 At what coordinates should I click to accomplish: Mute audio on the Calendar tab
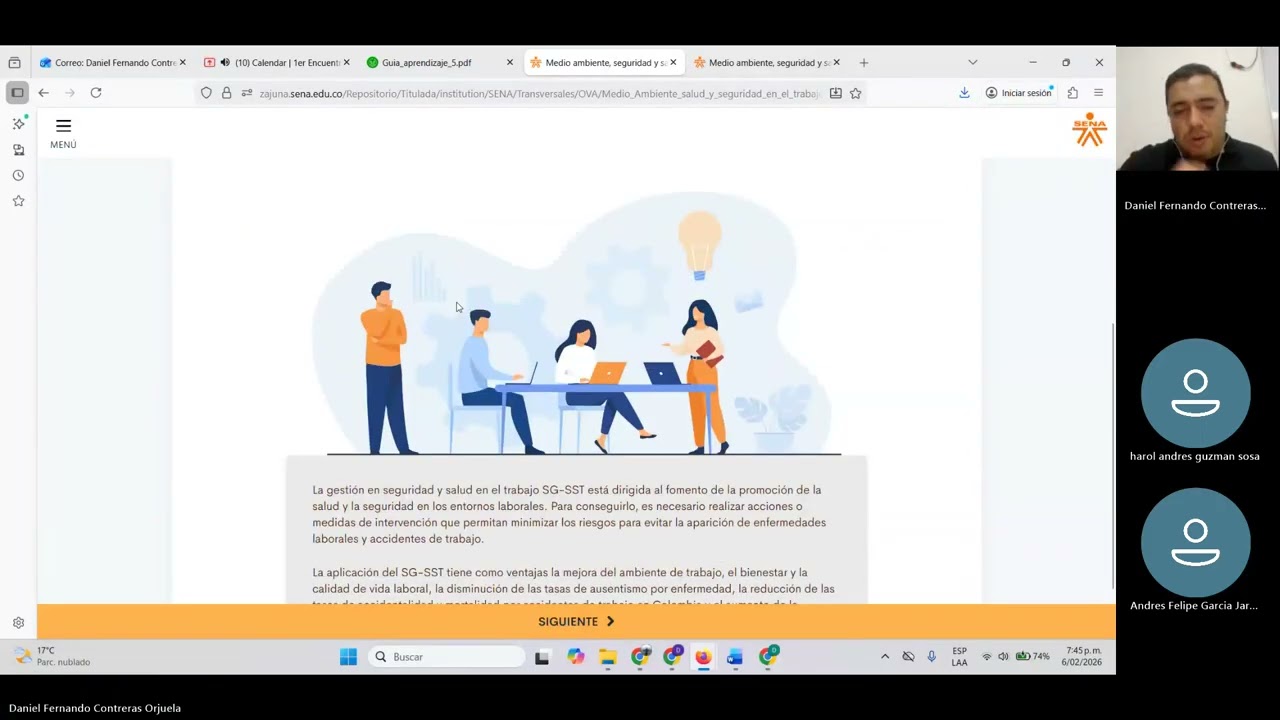click(x=225, y=62)
